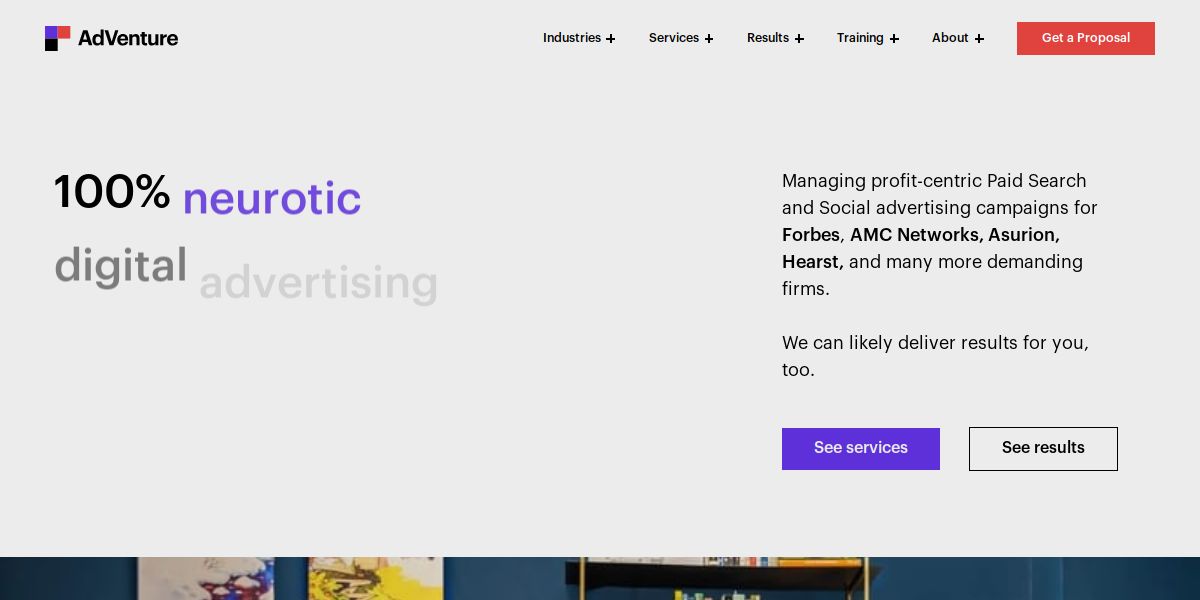Screen dimensions: 1200x600
Task: Open the Services menu
Action: [674, 38]
